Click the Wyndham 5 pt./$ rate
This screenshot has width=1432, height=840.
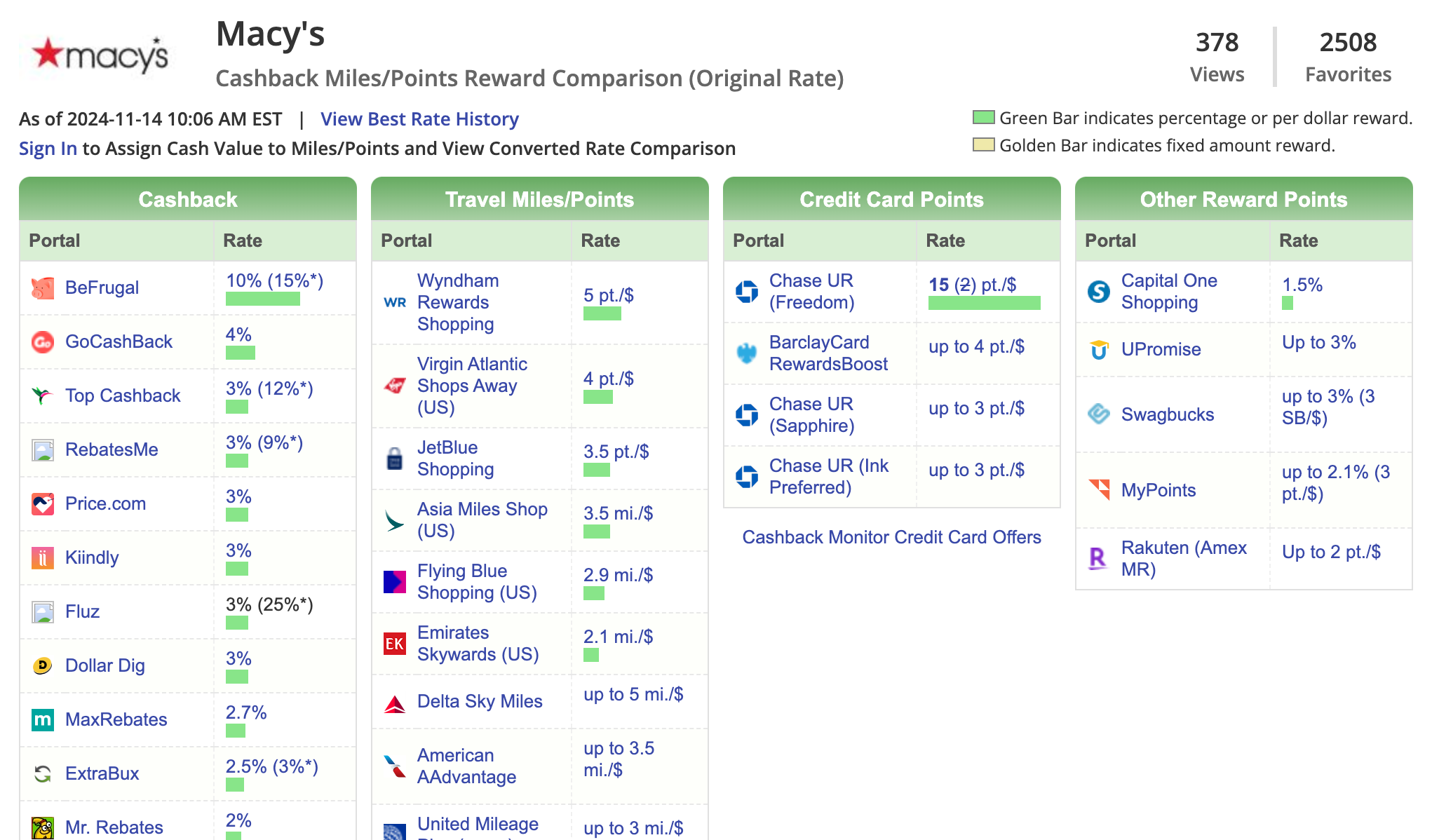point(609,296)
